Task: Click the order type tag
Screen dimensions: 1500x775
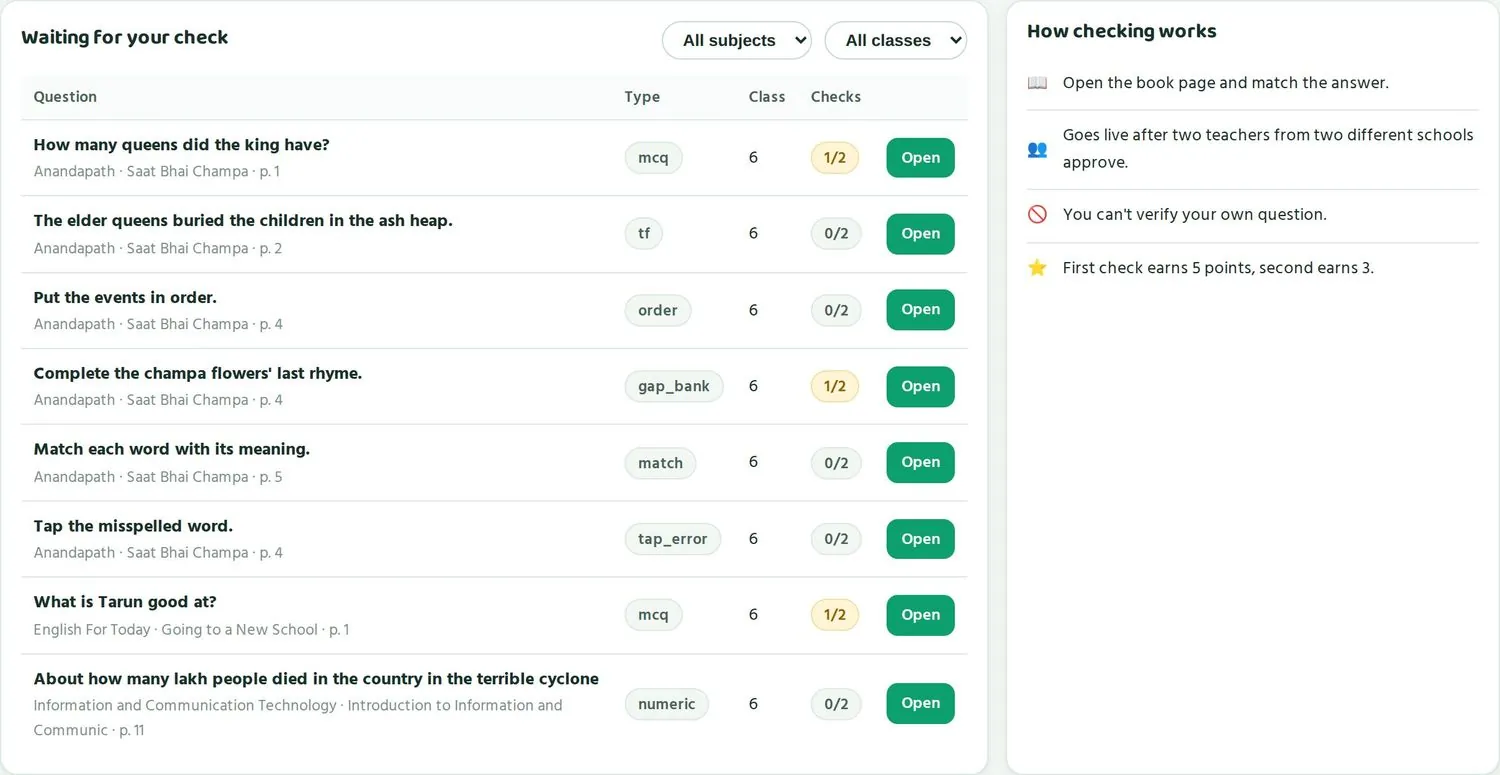Action: [658, 310]
